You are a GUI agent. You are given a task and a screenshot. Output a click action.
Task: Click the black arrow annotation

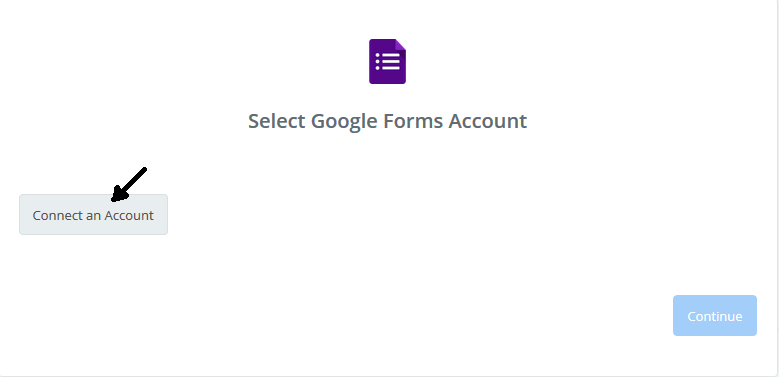(129, 184)
